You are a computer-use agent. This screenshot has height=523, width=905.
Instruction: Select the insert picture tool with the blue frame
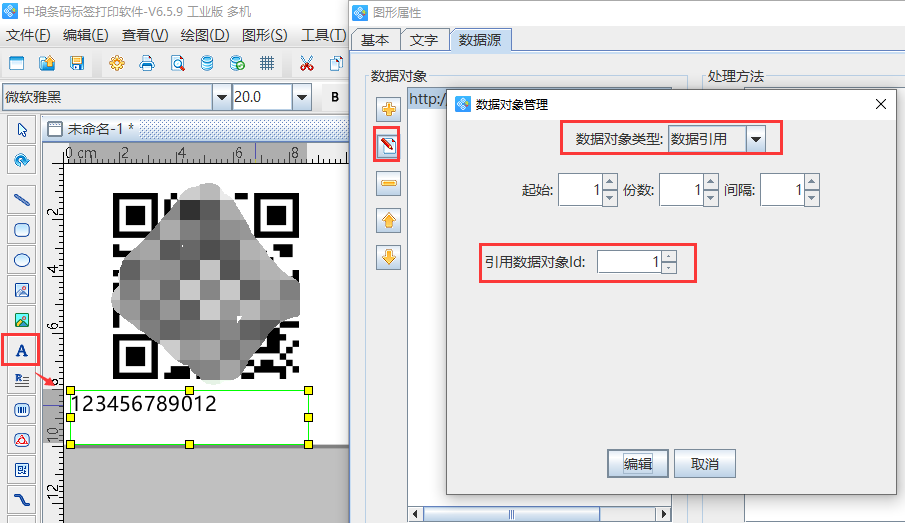(x=22, y=290)
